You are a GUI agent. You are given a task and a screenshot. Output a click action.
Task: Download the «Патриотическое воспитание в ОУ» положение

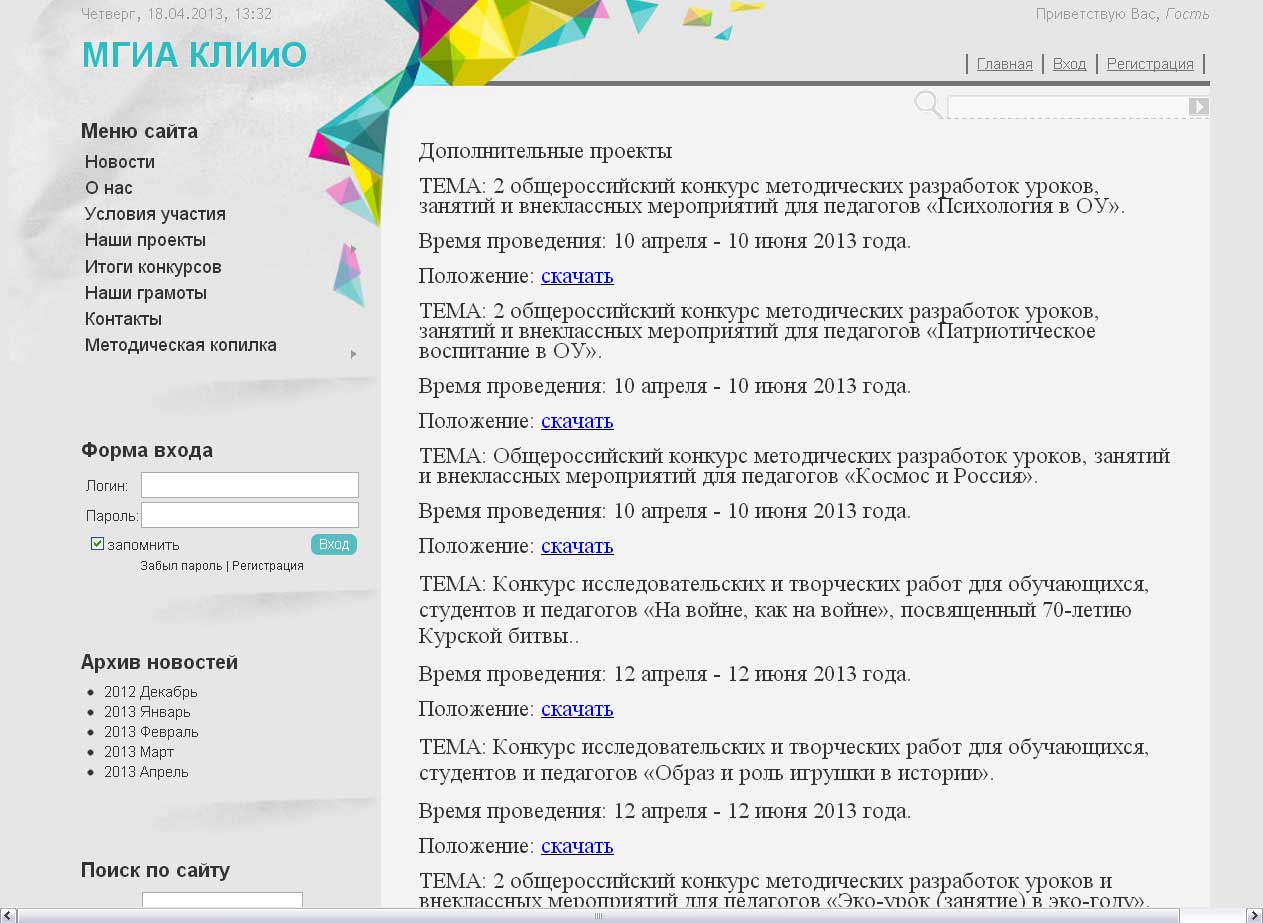tap(577, 421)
